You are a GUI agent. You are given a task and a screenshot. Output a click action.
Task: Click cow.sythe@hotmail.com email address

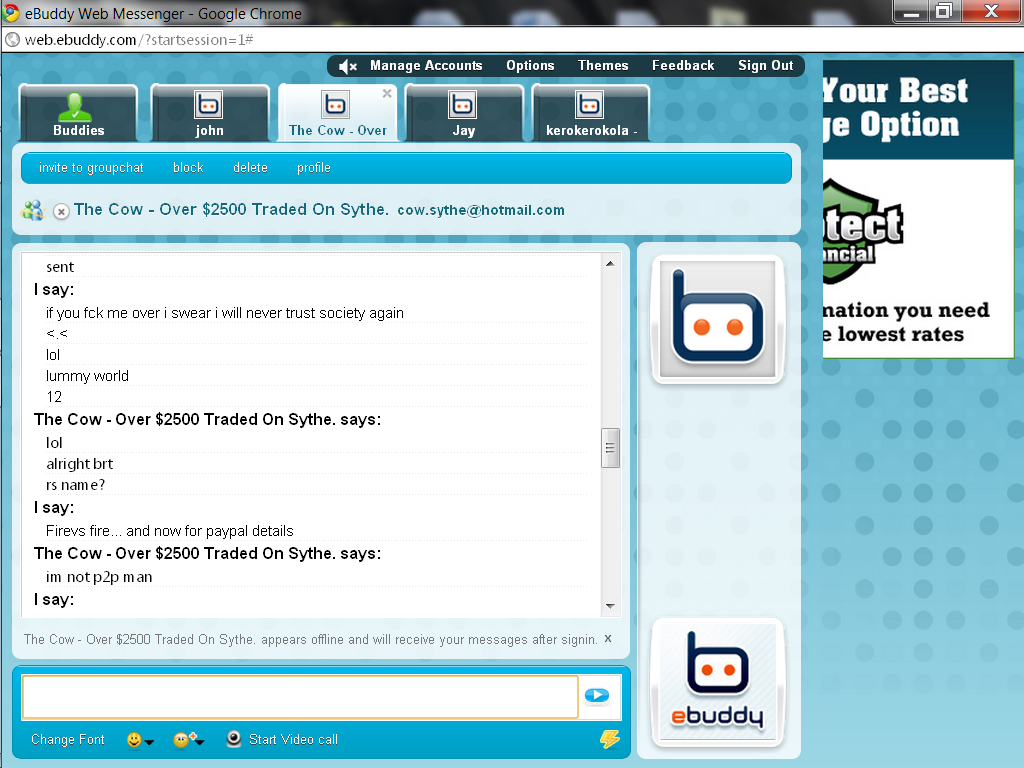(481, 210)
